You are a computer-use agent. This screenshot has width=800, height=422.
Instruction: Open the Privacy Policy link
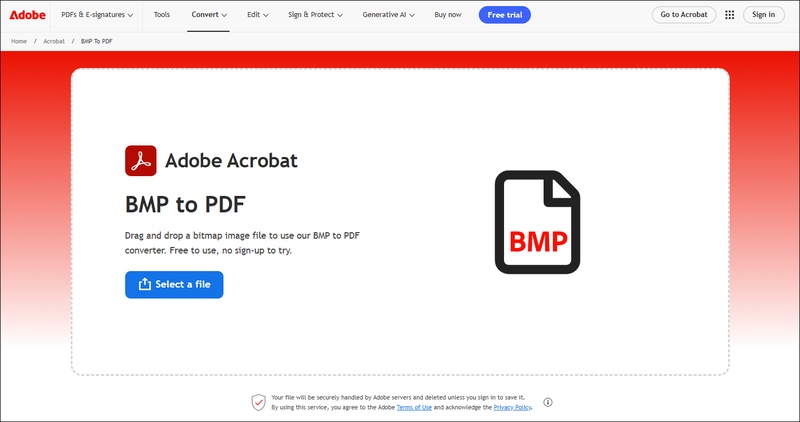[512, 408]
